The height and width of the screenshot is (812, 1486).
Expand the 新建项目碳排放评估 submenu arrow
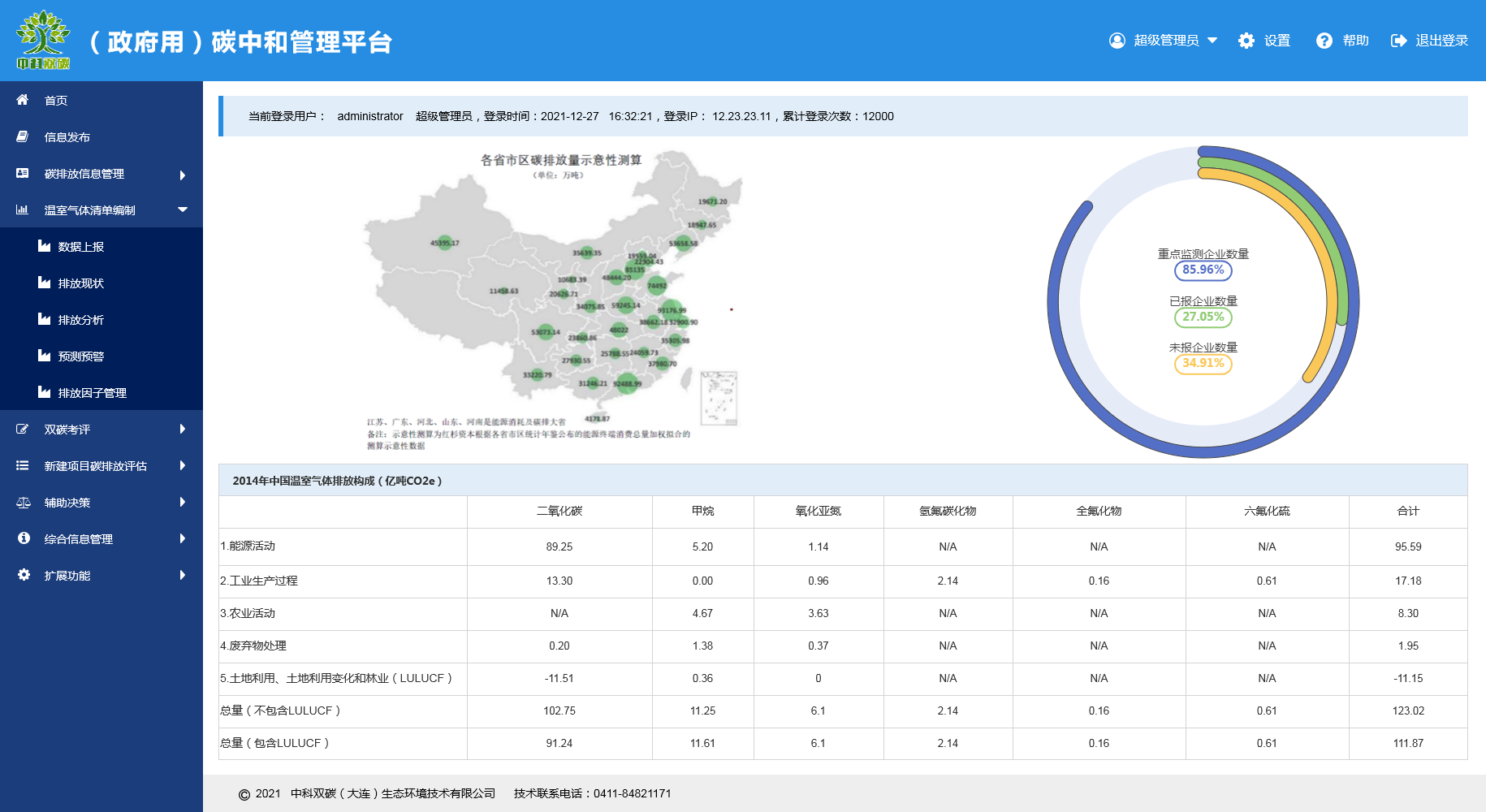point(183,465)
